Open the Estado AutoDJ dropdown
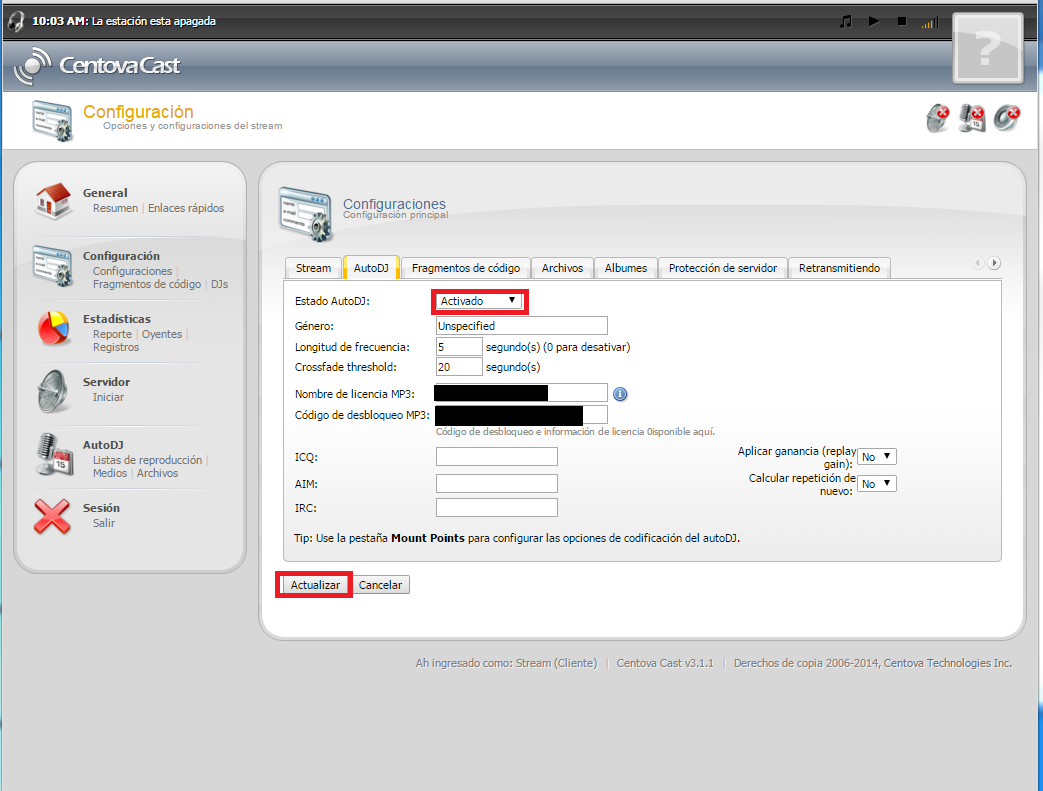 tap(479, 301)
